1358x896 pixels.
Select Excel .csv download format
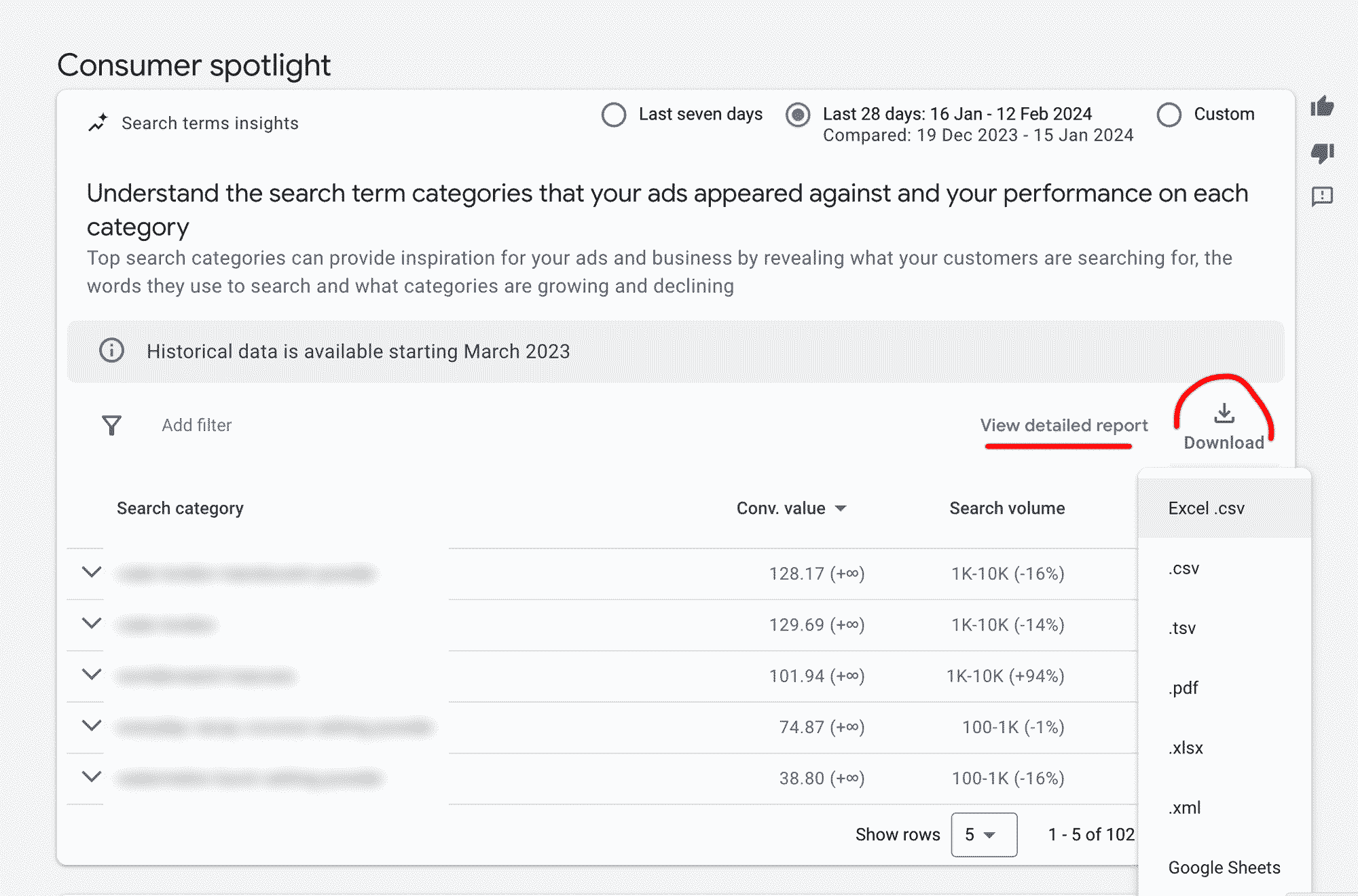tap(1207, 508)
